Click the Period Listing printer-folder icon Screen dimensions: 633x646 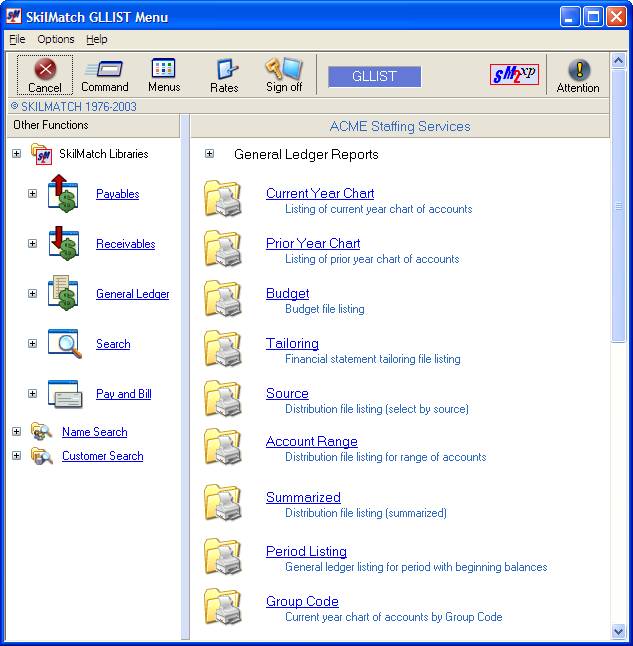(223, 557)
